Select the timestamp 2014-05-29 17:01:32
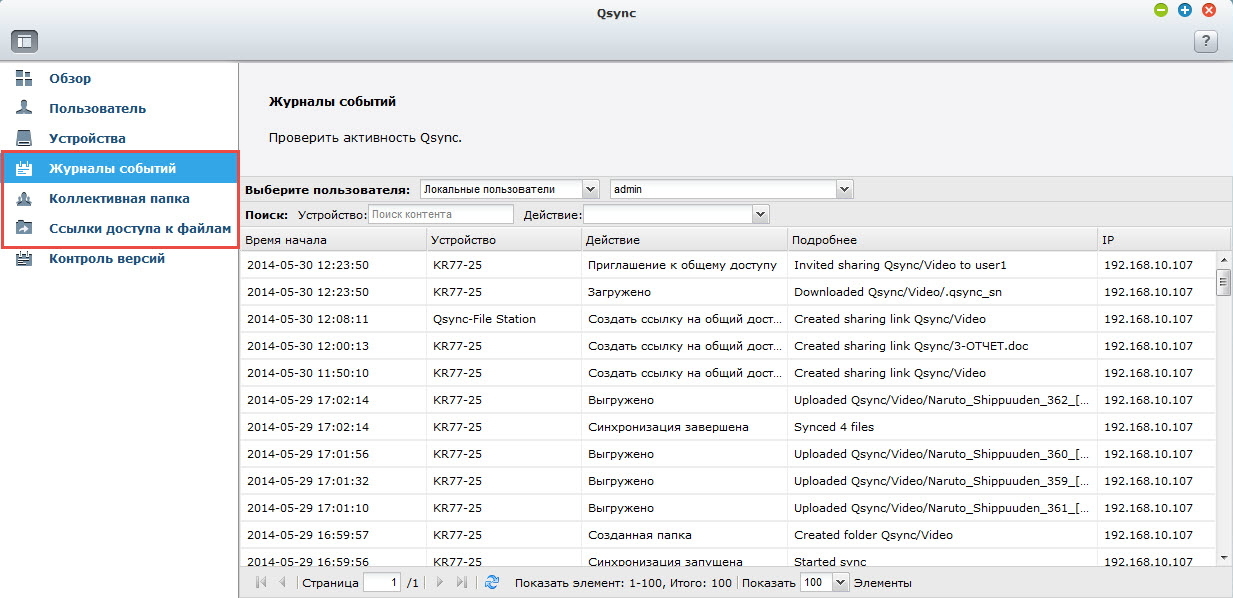The height and width of the screenshot is (598, 1233). coord(308,481)
